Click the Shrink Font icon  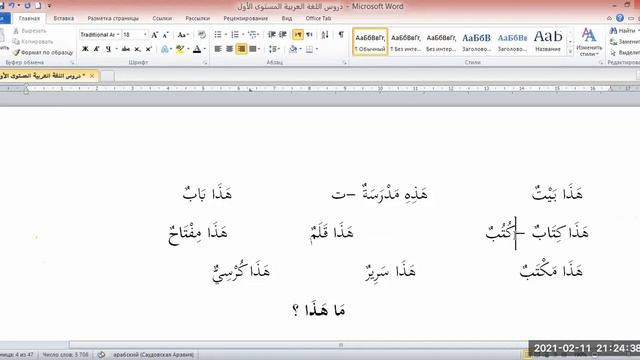[166, 35]
